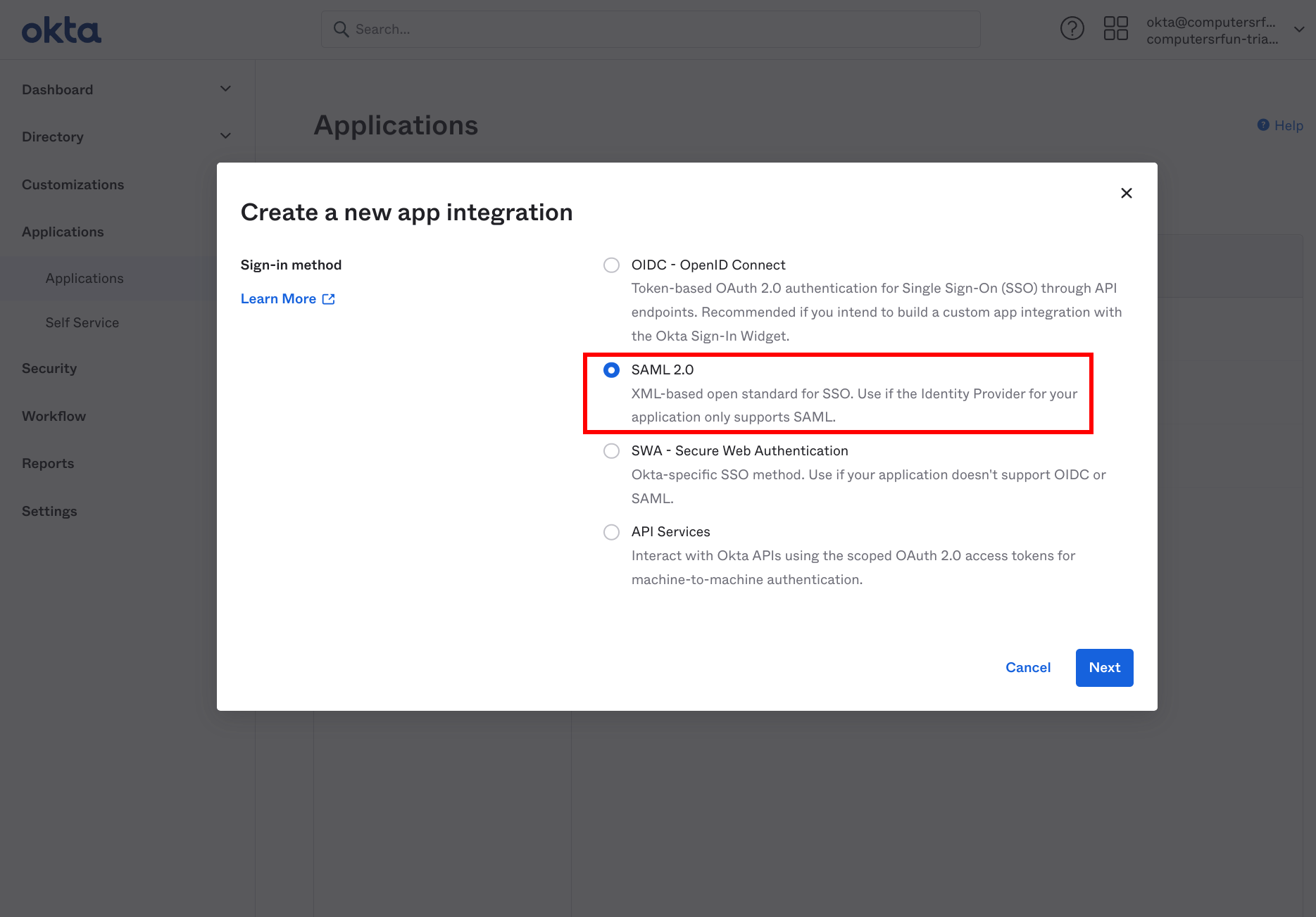Viewport: 1316px width, 917px height.
Task: Click inside the Search field
Action: pyautogui.click(x=634, y=29)
